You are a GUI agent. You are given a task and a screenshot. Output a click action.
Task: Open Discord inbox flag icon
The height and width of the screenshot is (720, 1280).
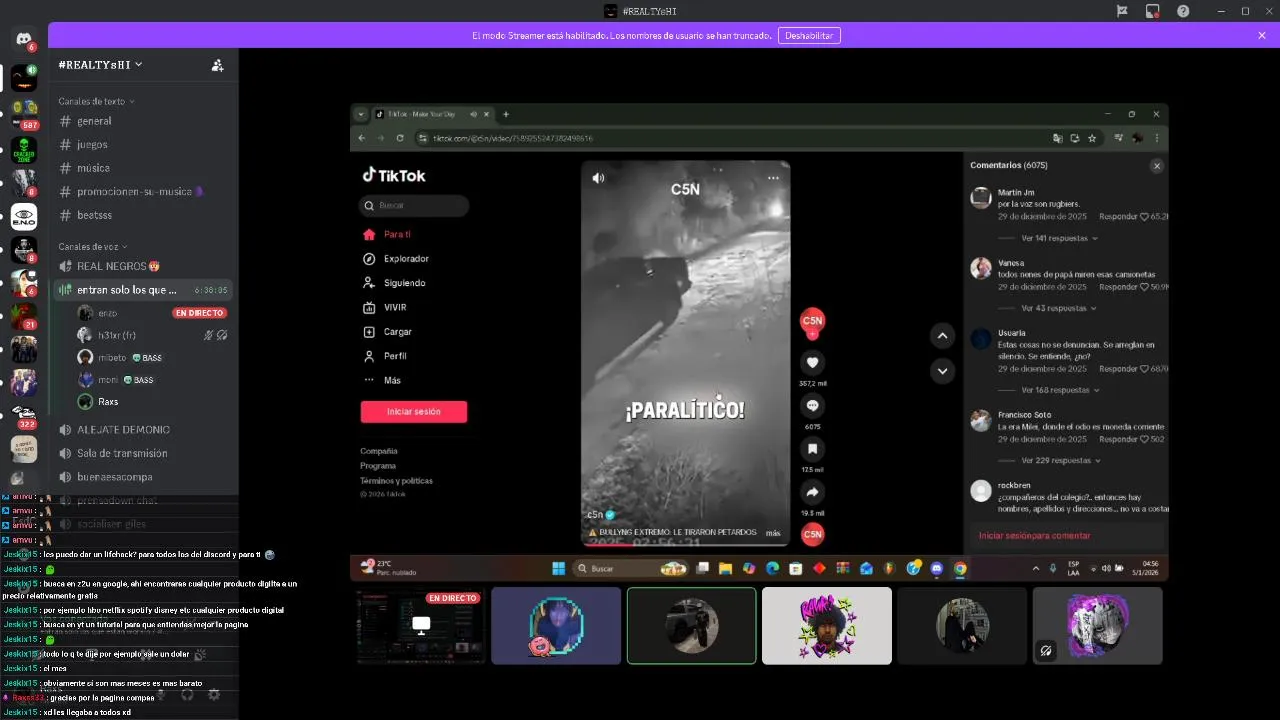pyautogui.click(x=1122, y=11)
